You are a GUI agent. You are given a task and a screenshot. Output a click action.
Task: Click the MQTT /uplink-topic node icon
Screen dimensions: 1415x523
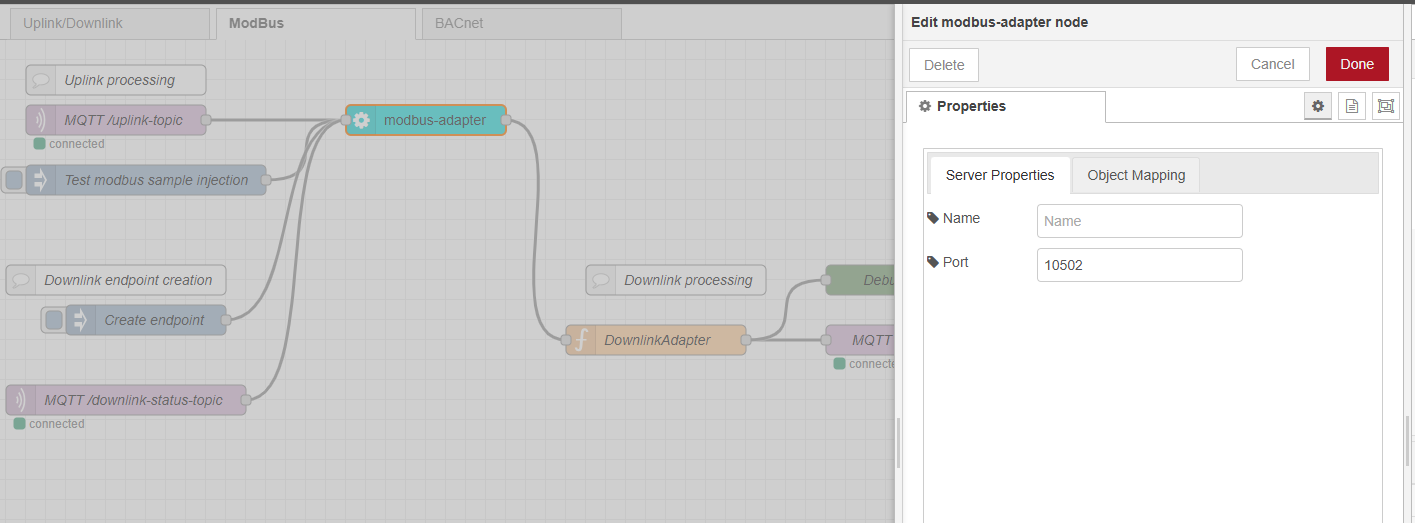(41, 120)
